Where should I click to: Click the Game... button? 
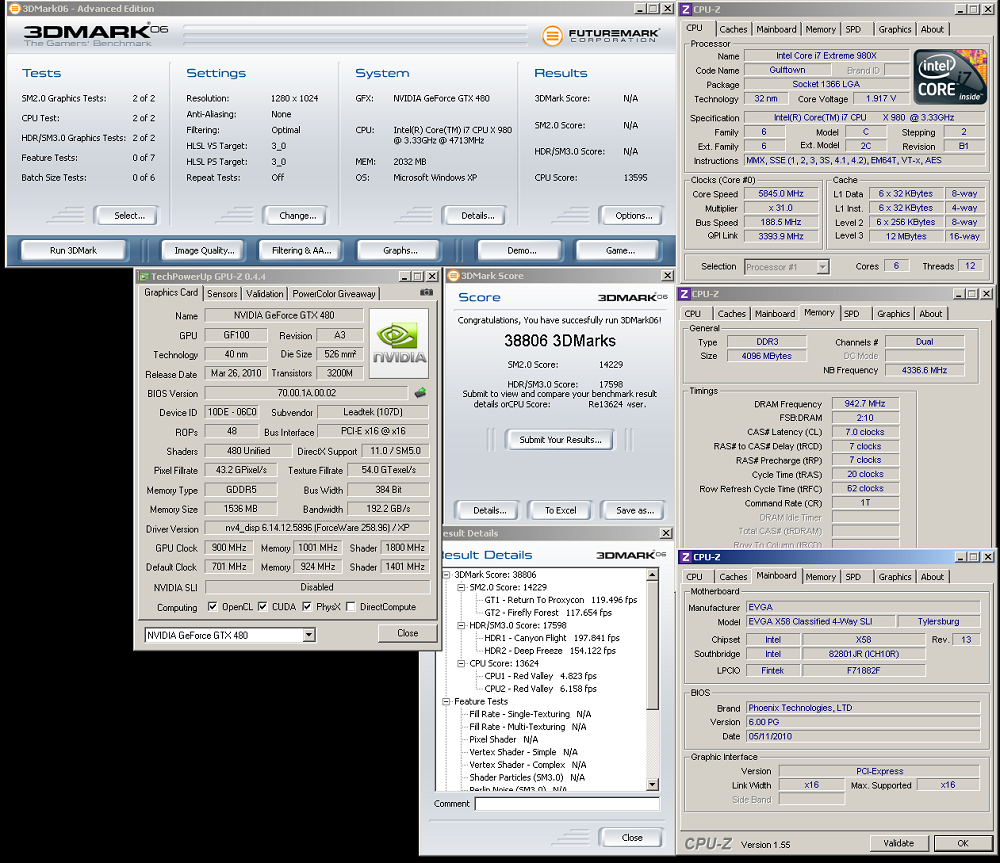coord(619,251)
